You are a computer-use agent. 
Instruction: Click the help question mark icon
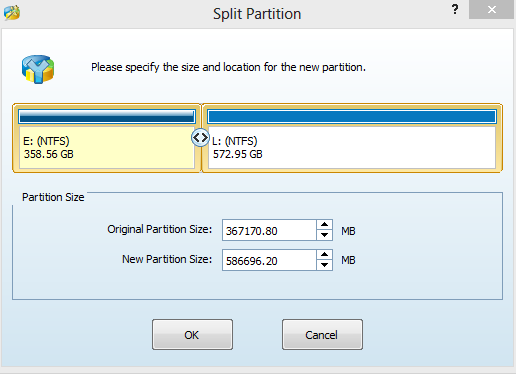tap(455, 9)
